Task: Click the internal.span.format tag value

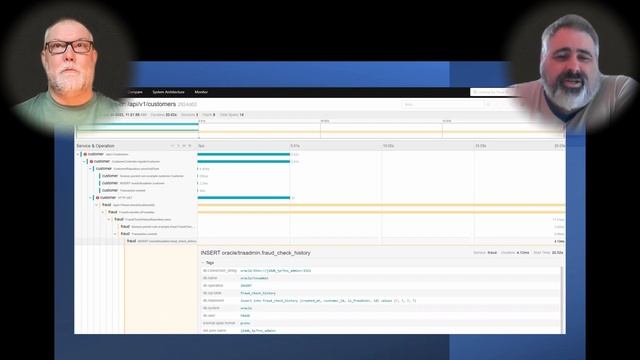Action: tap(245, 323)
